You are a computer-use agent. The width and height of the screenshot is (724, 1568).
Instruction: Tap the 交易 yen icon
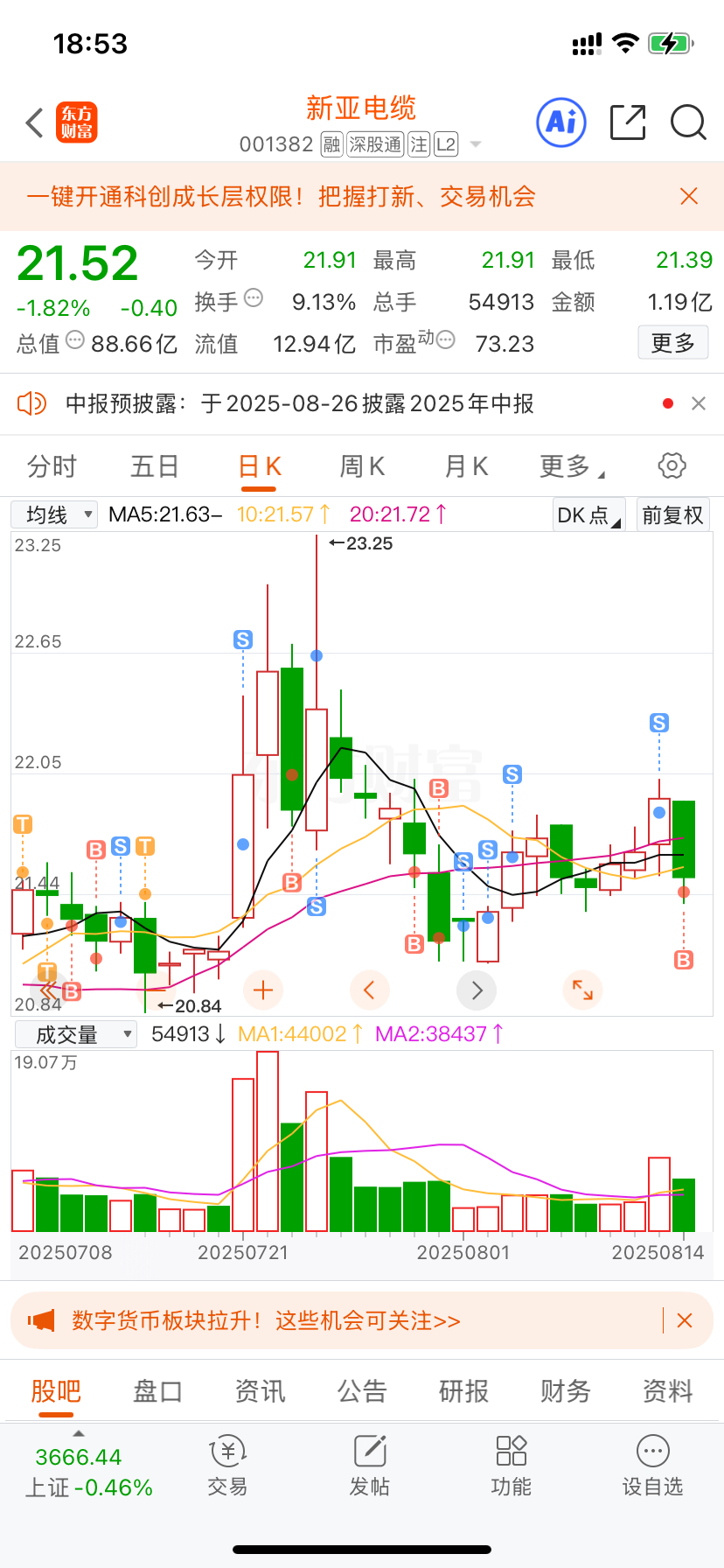tap(227, 1452)
